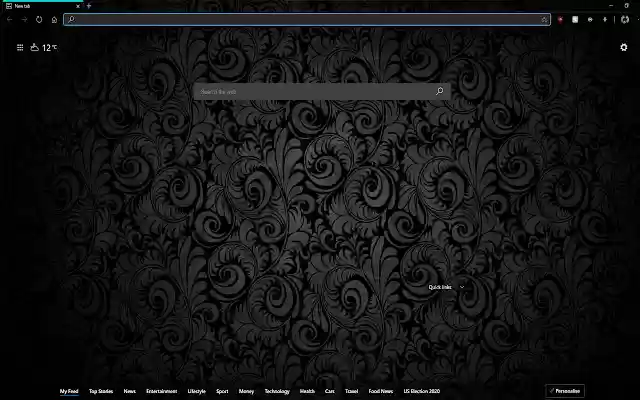Open the Food News tab
Image resolution: width=640 pixels, height=400 pixels.
tap(381, 391)
